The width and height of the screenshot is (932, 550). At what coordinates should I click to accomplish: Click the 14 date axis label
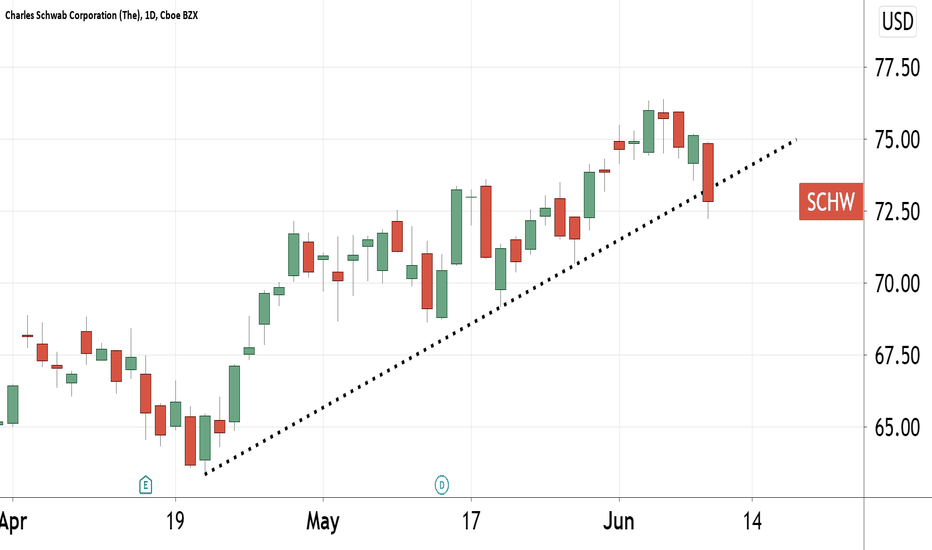pos(752,521)
